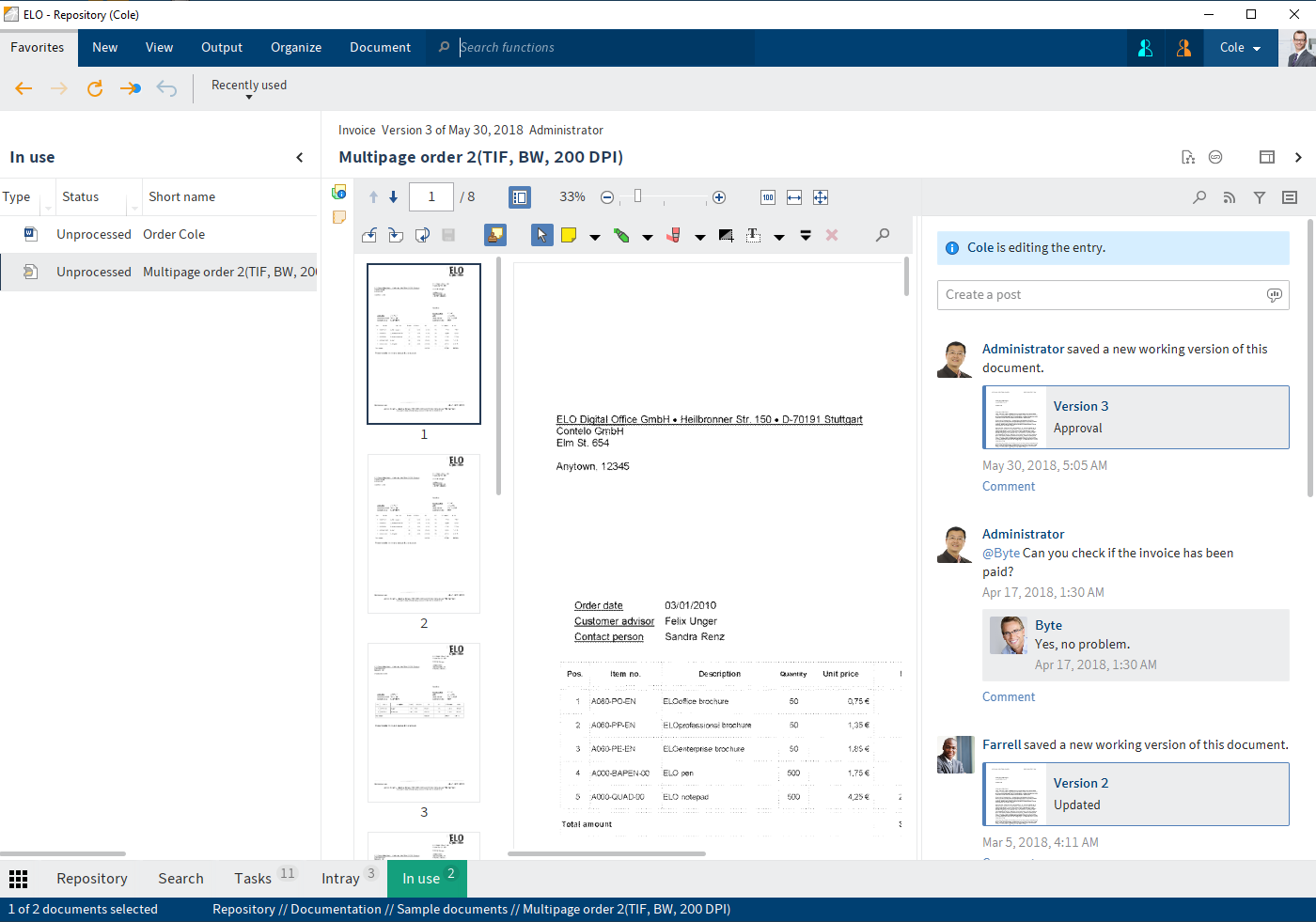Fit document to page width
Screen dimensions: 1316x922
tap(794, 197)
